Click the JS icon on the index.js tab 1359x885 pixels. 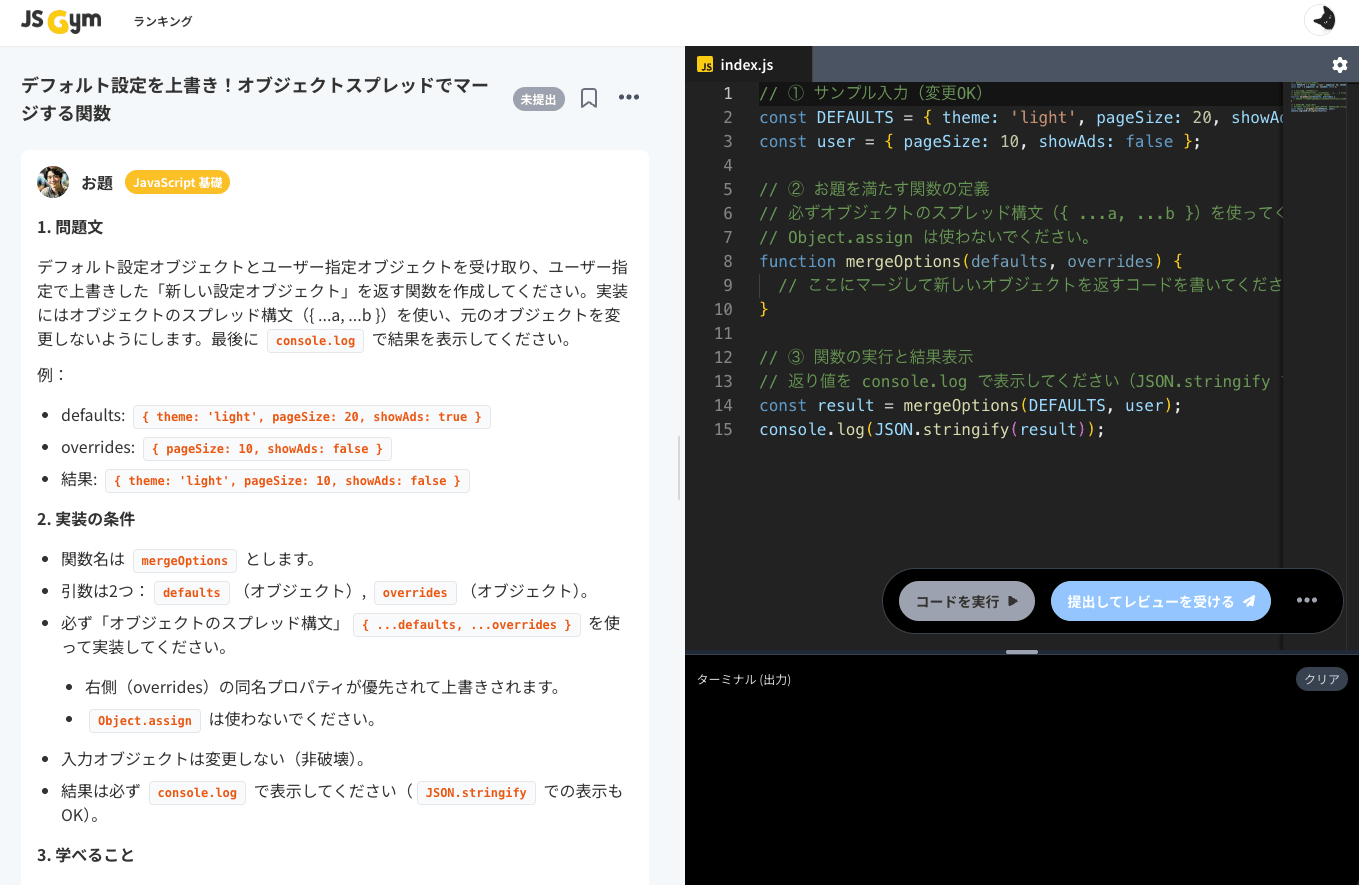(x=707, y=64)
